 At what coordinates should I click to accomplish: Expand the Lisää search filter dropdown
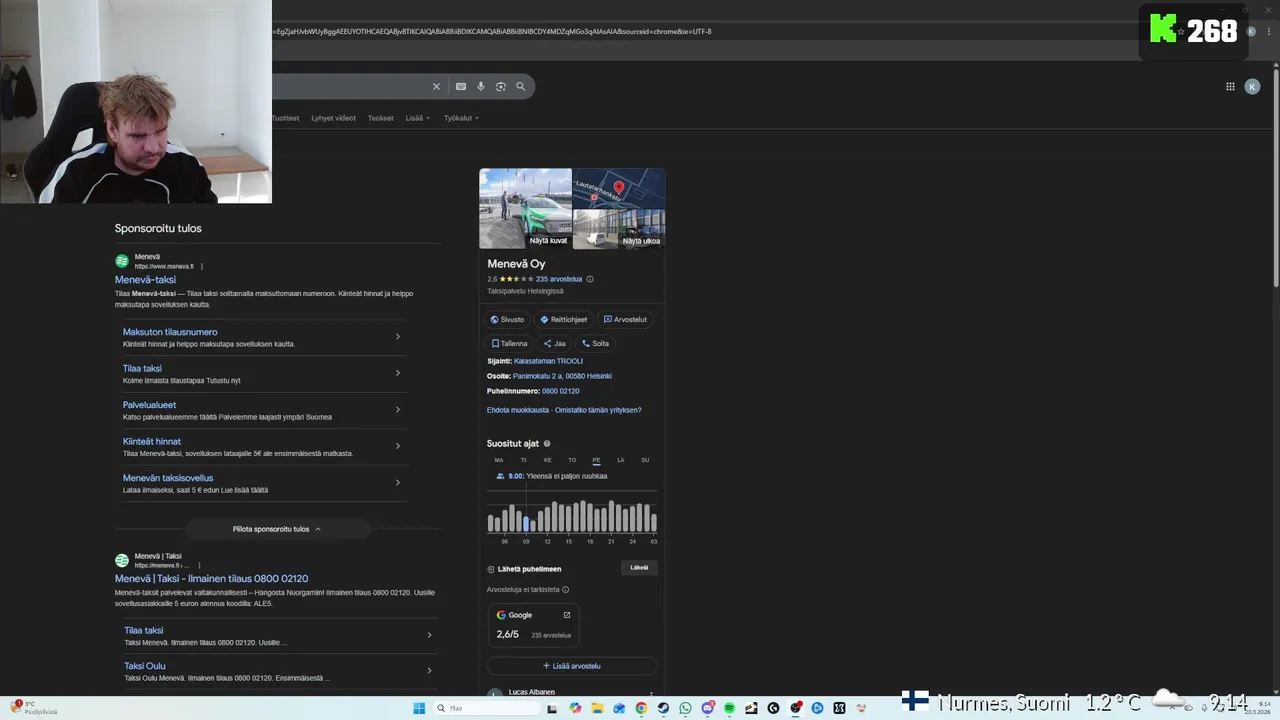pyautogui.click(x=417, y=118)
